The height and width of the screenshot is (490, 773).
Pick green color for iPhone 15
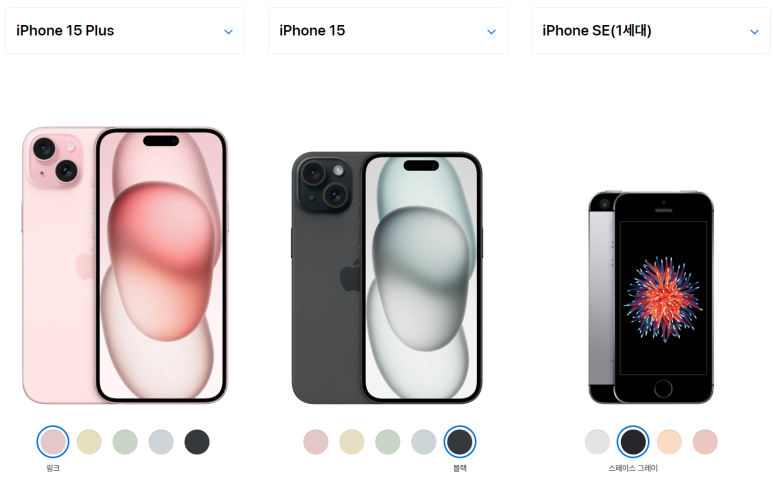[x=388, y=442]
